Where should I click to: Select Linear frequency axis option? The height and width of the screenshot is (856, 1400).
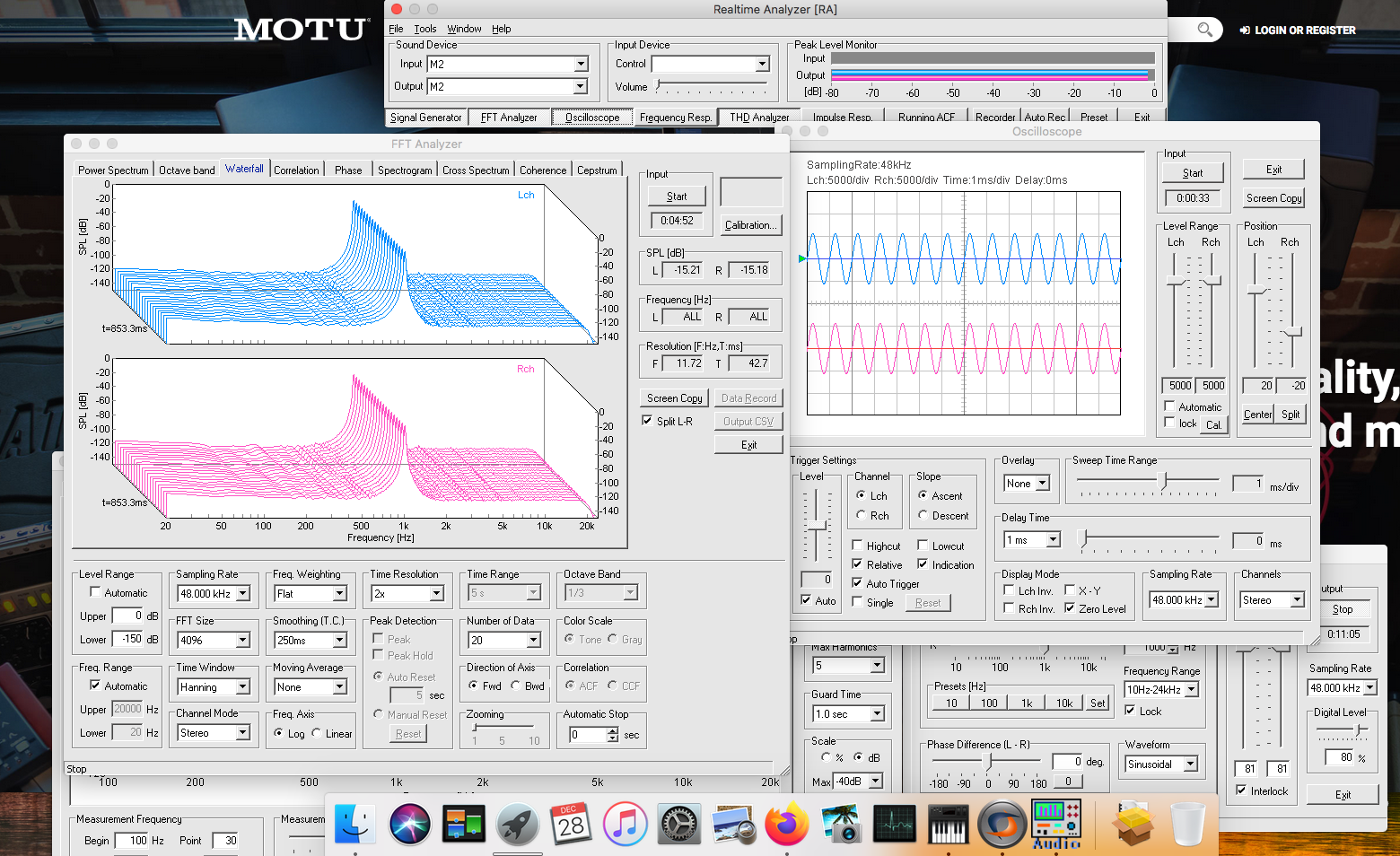point(316,733)
